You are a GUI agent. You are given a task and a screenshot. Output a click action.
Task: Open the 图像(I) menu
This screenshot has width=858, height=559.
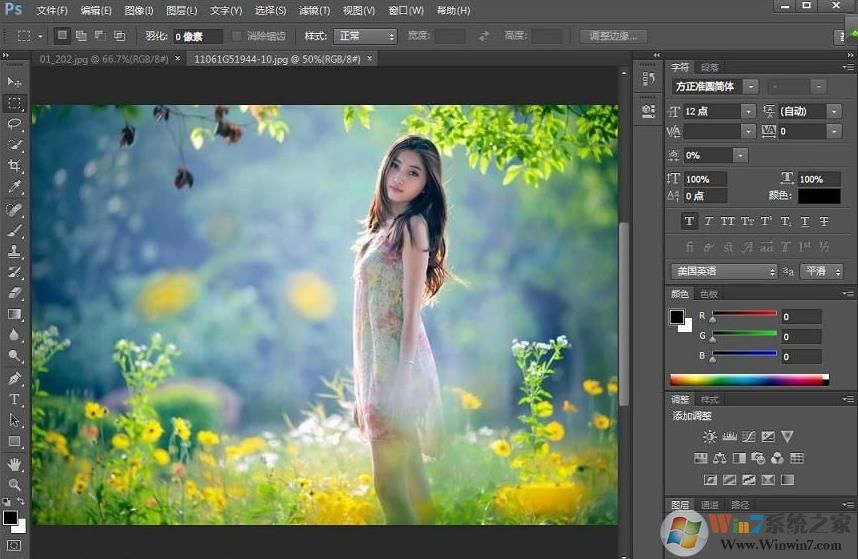pos(138,10)
